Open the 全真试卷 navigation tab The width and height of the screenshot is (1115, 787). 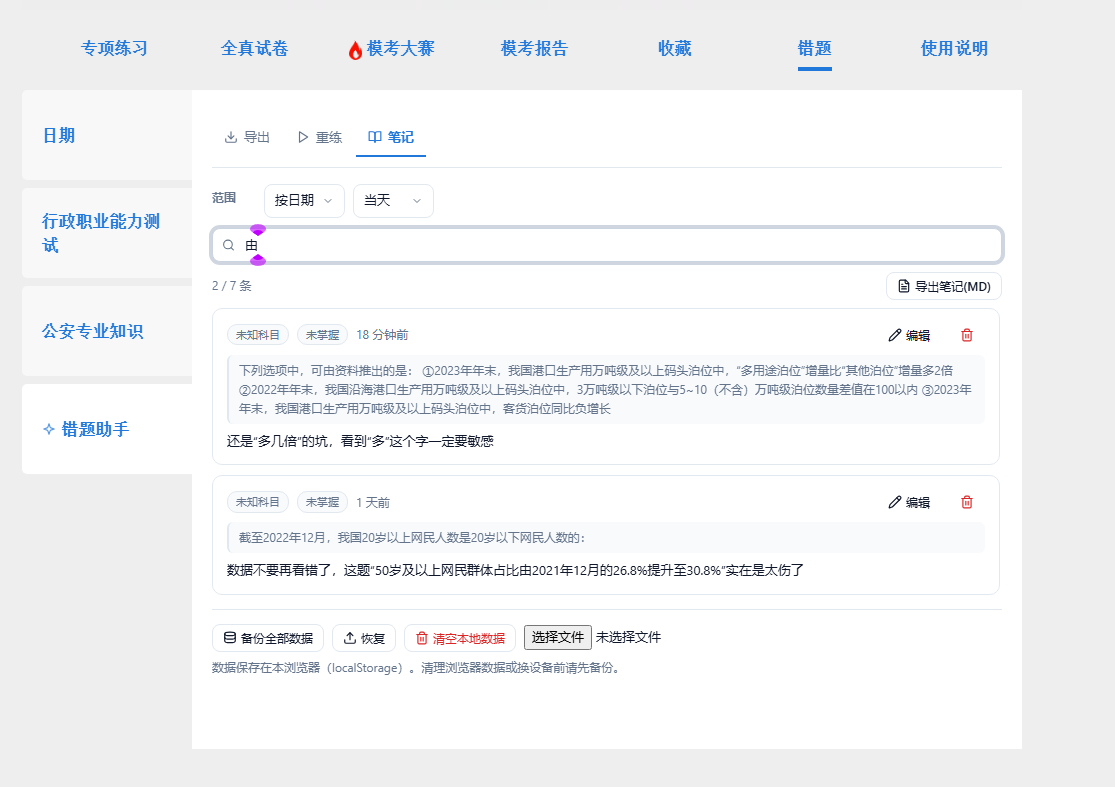(254, 48)
